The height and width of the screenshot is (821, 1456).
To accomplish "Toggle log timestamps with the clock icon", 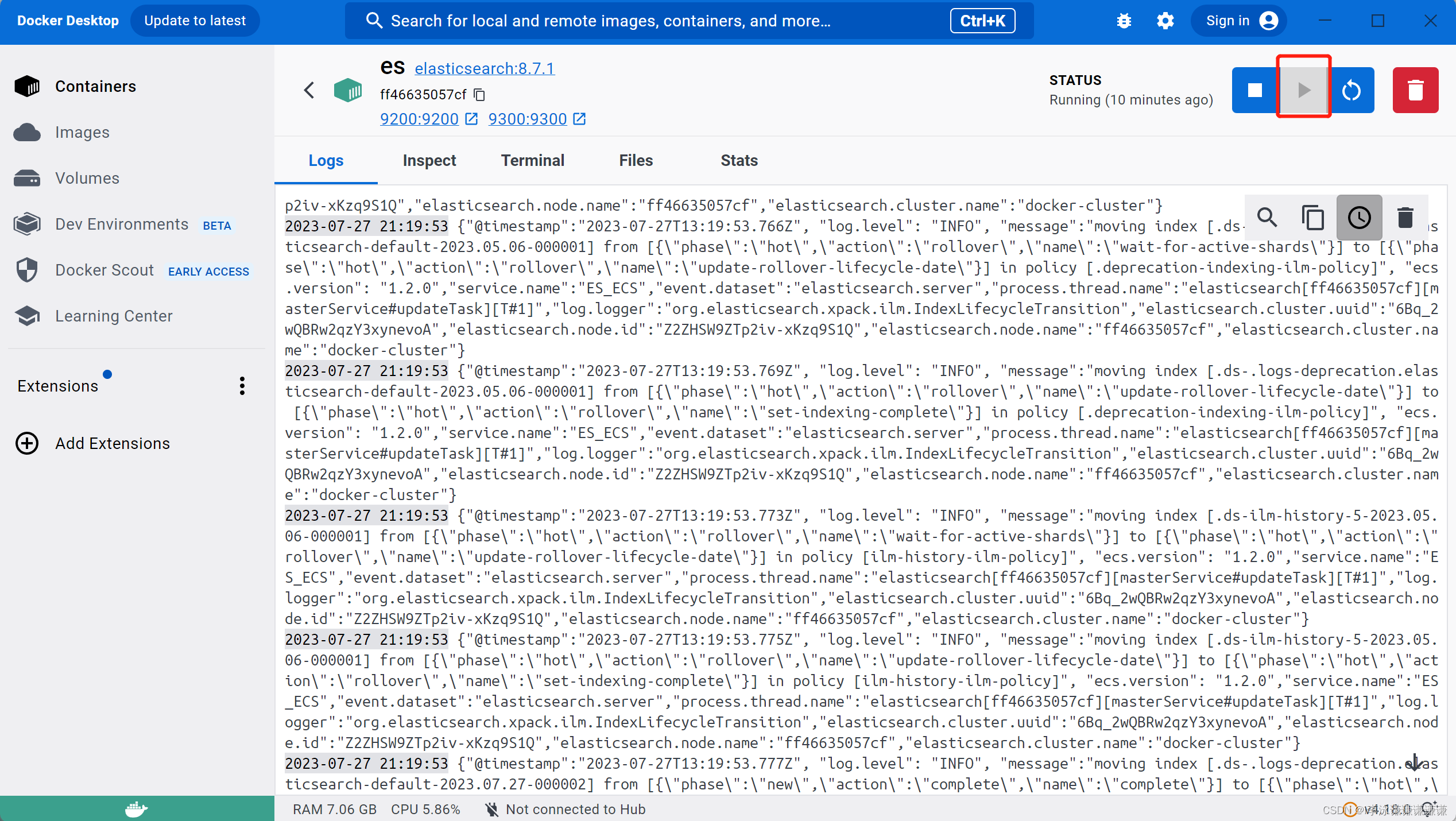I will [1358, 218].
